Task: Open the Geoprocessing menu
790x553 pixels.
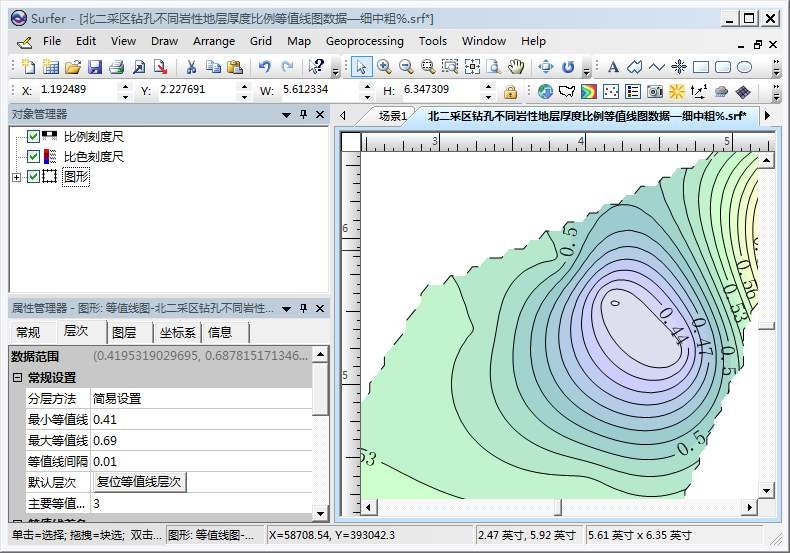Action: point(364,41)
